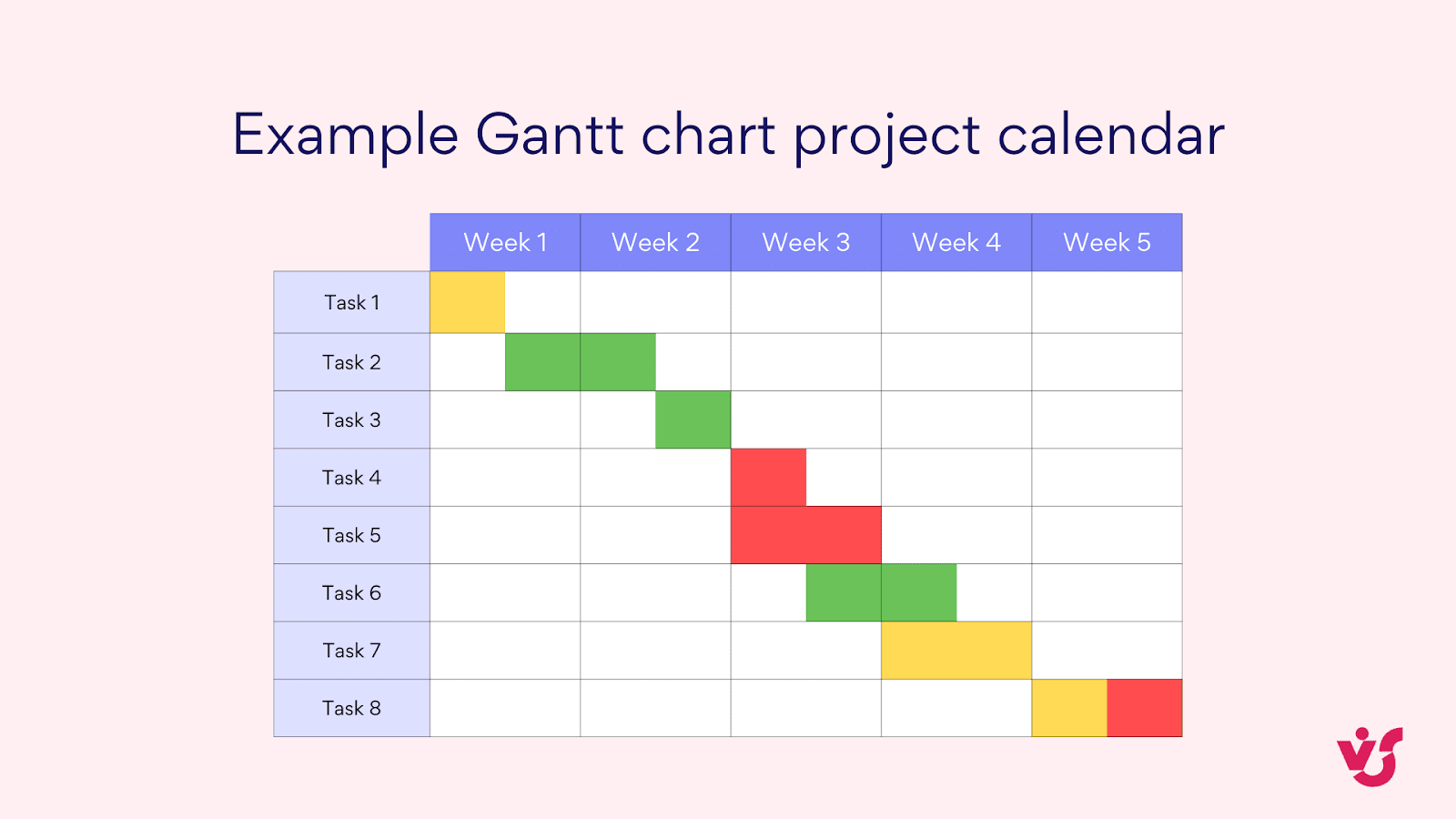Click the Week 5 column header
This screenshot has width=1456, height=819.
click(x=1107, y=243)
